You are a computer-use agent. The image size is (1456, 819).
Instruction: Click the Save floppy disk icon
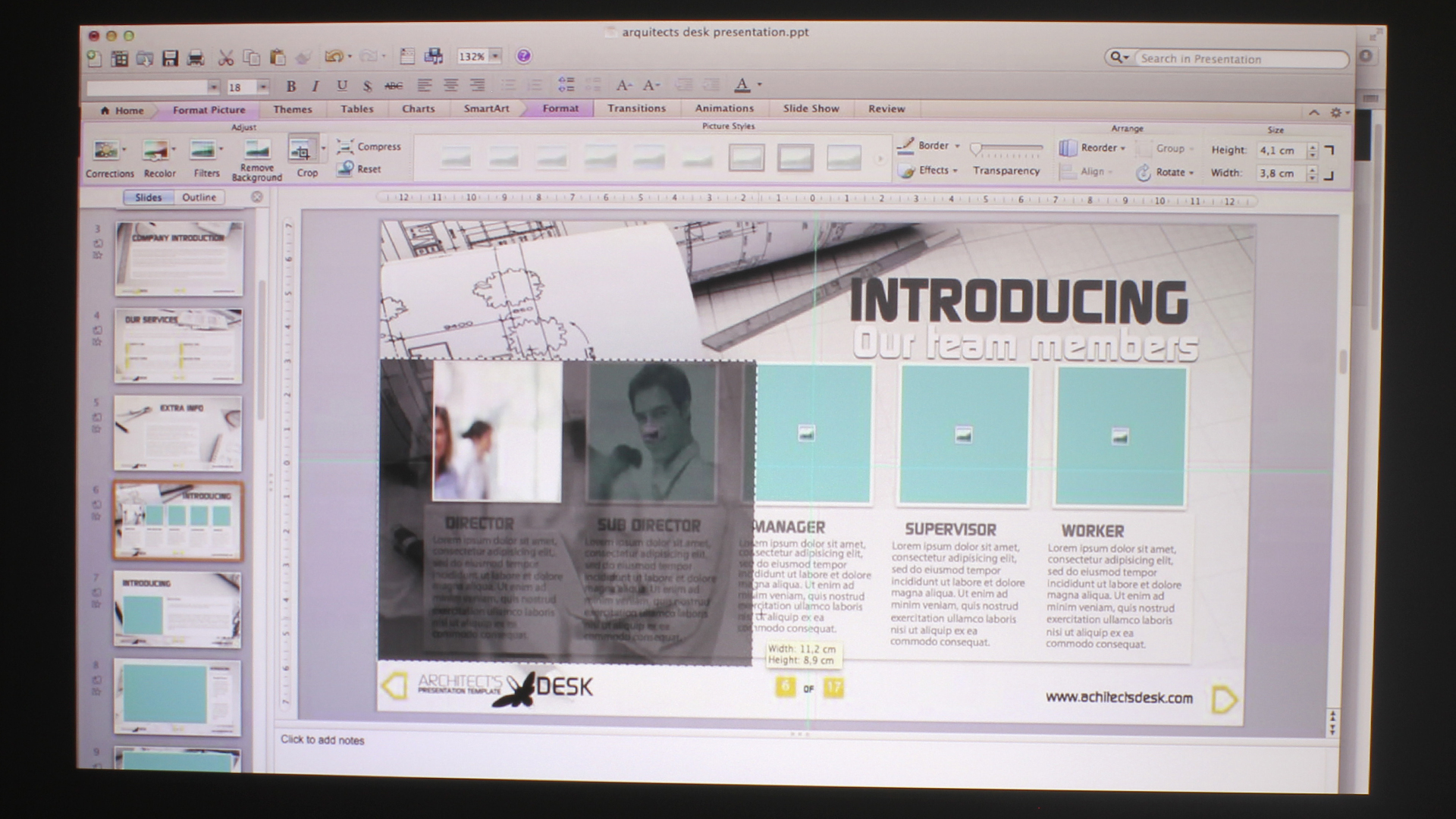(x=170, y=58)
